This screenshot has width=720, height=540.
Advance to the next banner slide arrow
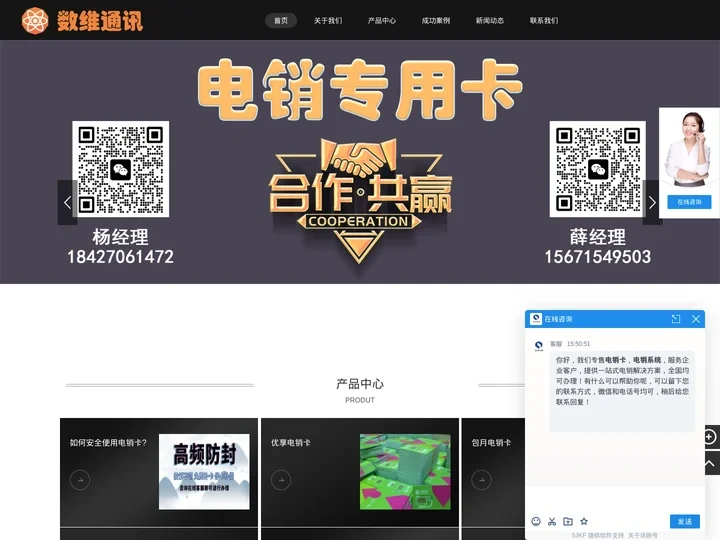[x=652, y=202]
